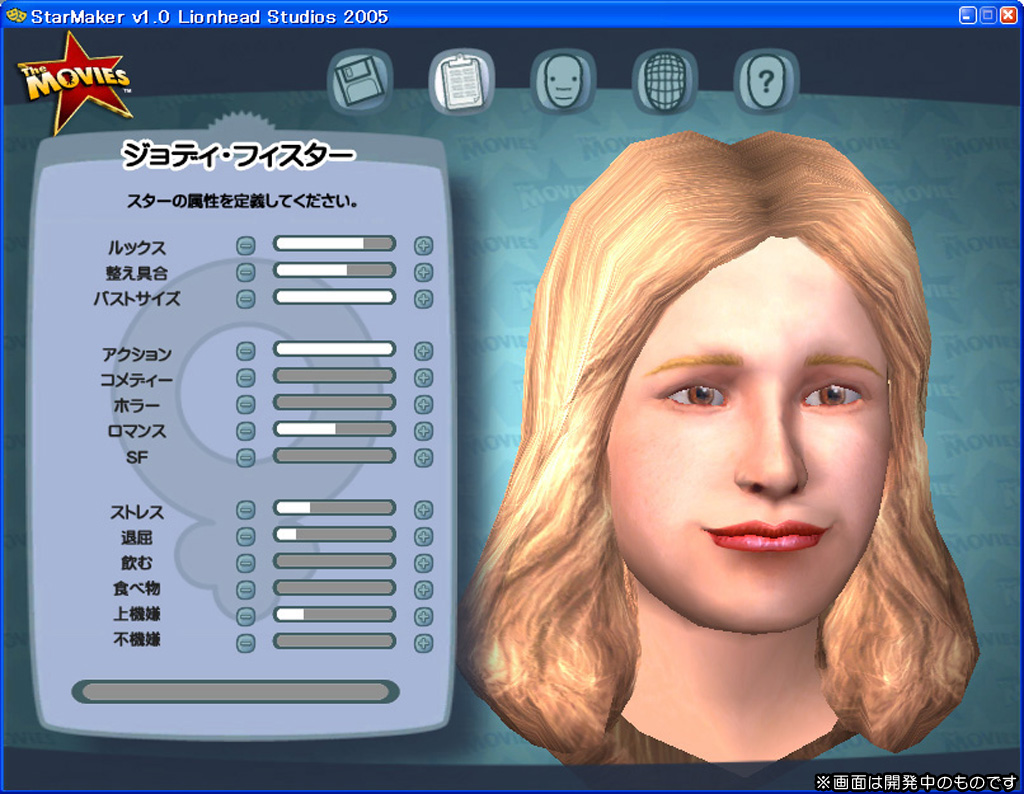Screen dimensions: 1024x794
Task: Decrease ルックス with its minus button
Action: pyautogui.click(x=246, y=246)
